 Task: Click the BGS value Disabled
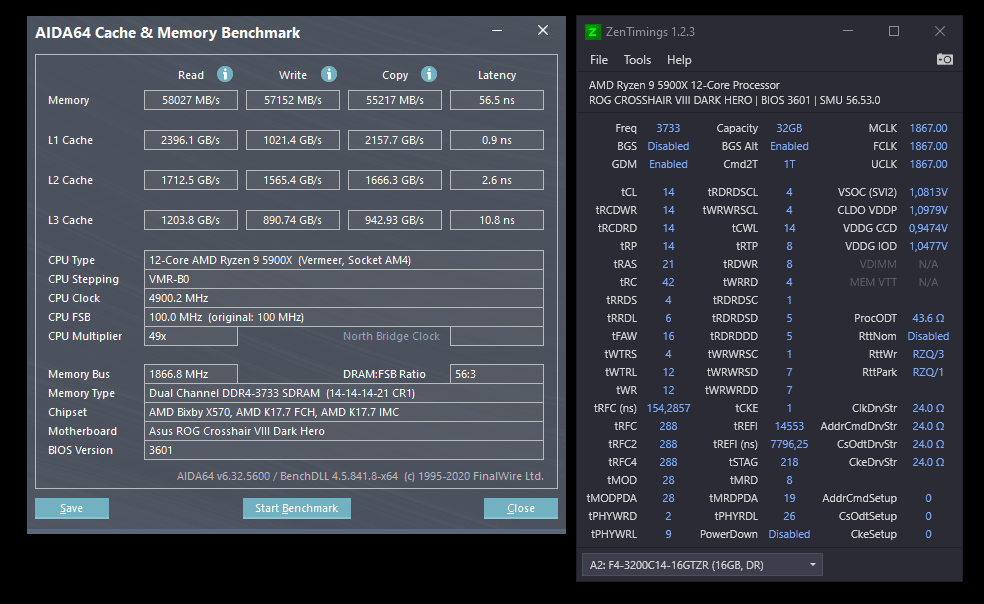(x=668, y=146)
